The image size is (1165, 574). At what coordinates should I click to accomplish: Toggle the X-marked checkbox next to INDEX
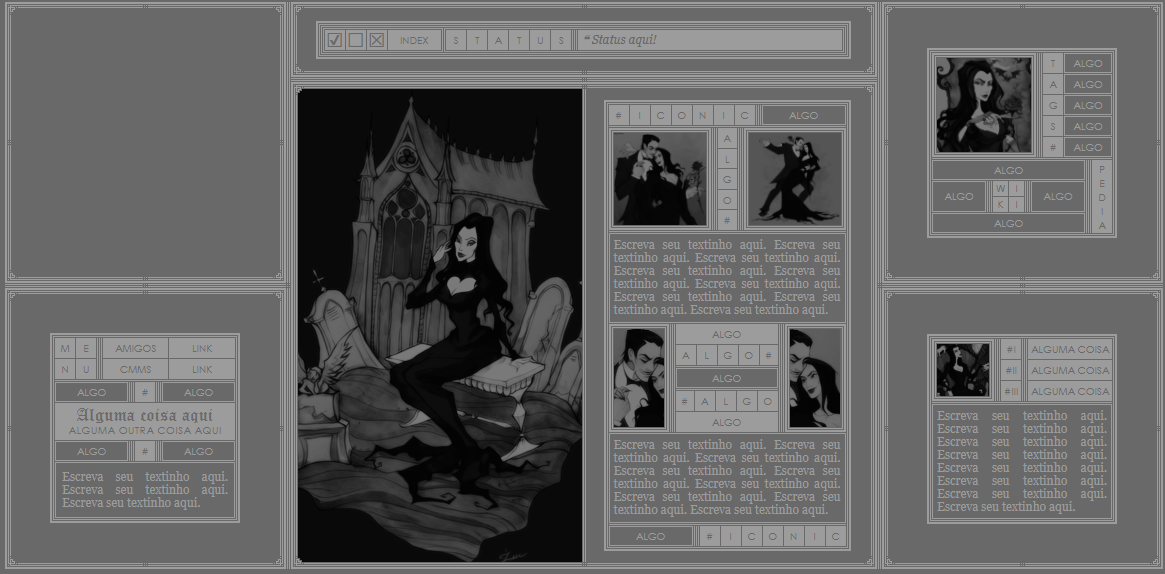[x=377, y=40]
